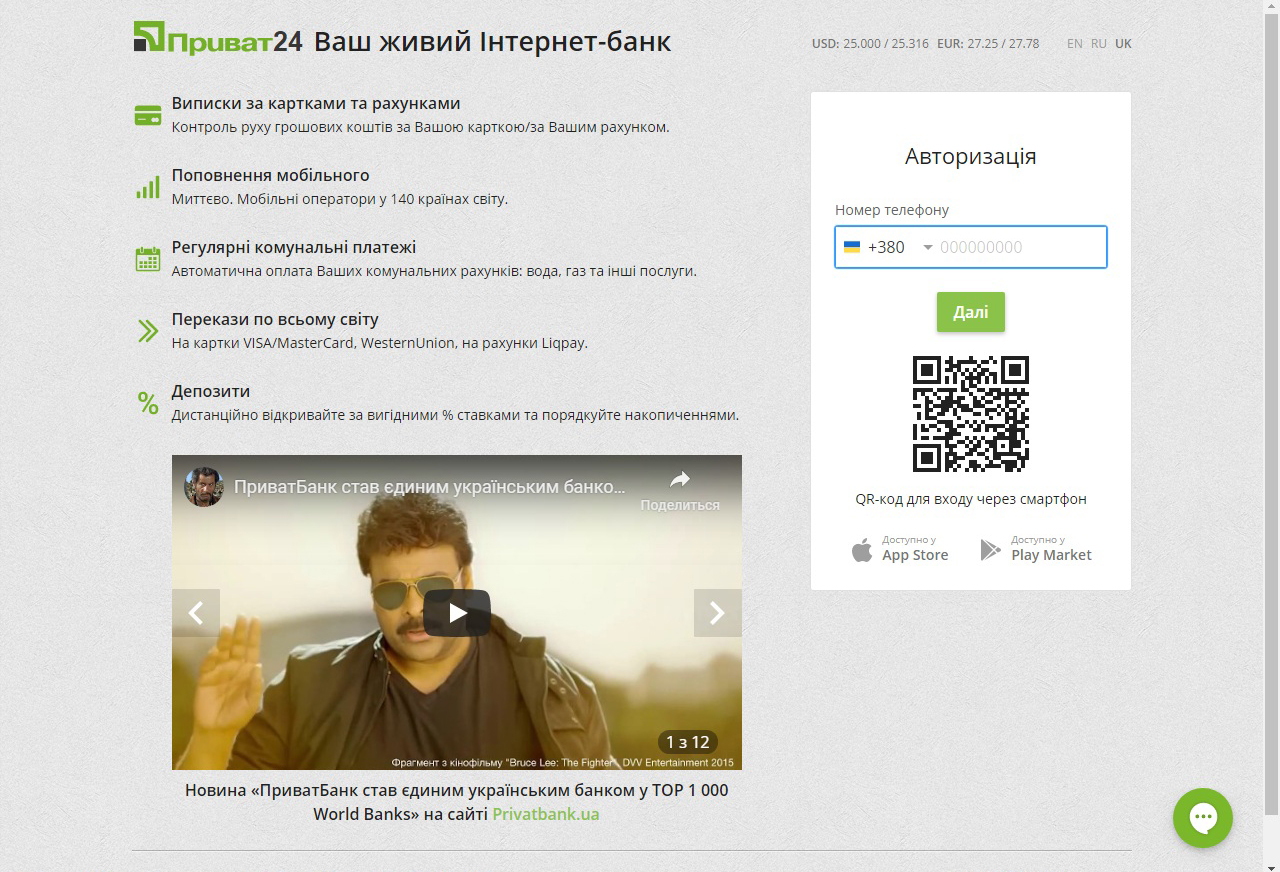Focus the phone number input field
Screen dimensions: 1280x872
(x=1020, y=247)
